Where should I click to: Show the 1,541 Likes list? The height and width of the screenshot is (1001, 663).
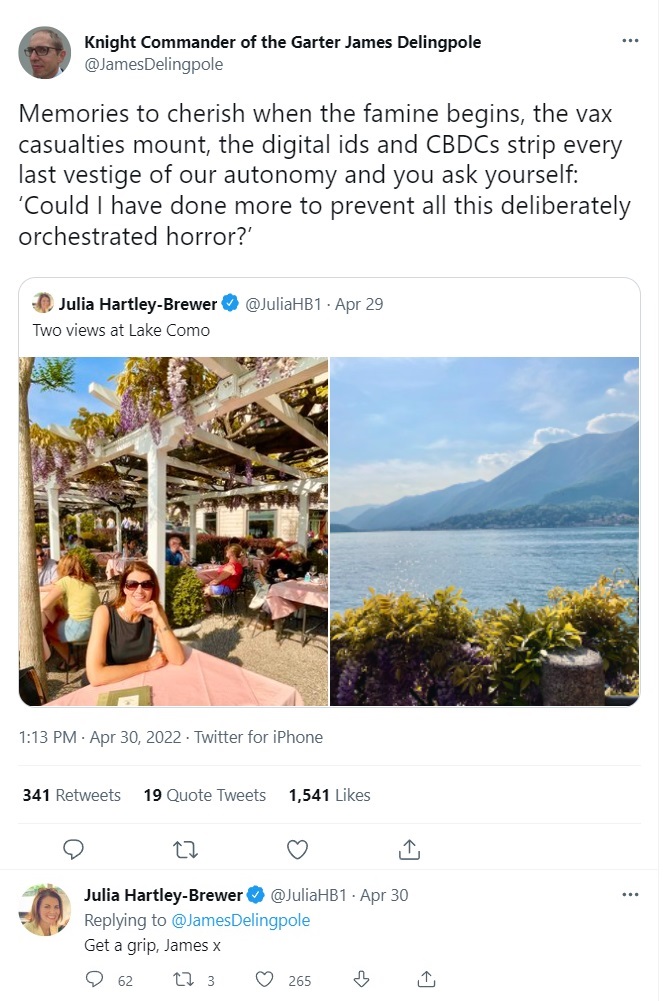[329, 795]
